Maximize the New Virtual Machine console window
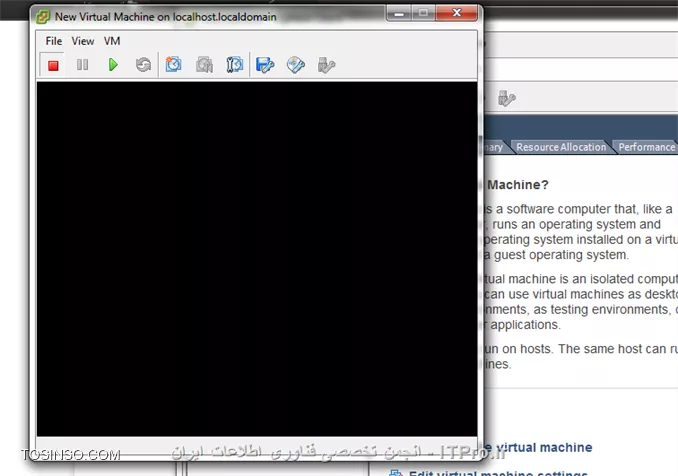 coord(423,13)
